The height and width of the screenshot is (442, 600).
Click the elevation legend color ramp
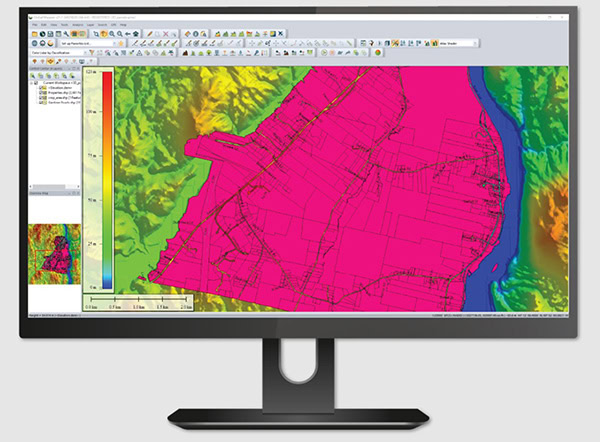[107, 180]
